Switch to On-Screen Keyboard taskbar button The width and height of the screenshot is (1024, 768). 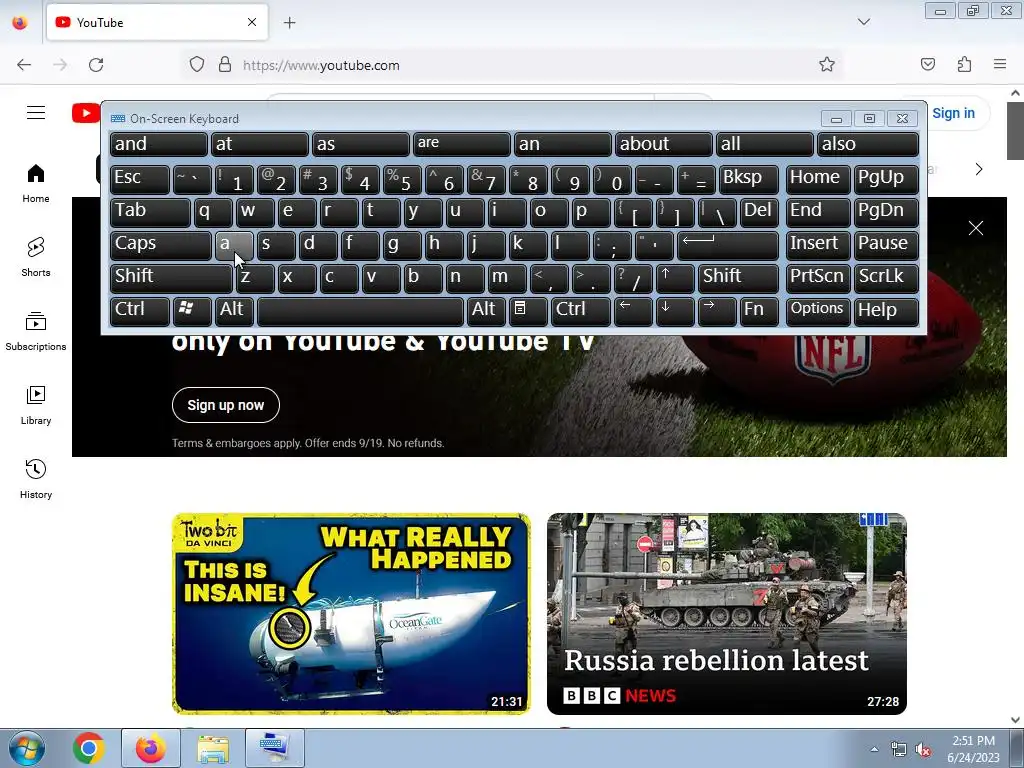[275, 748]
